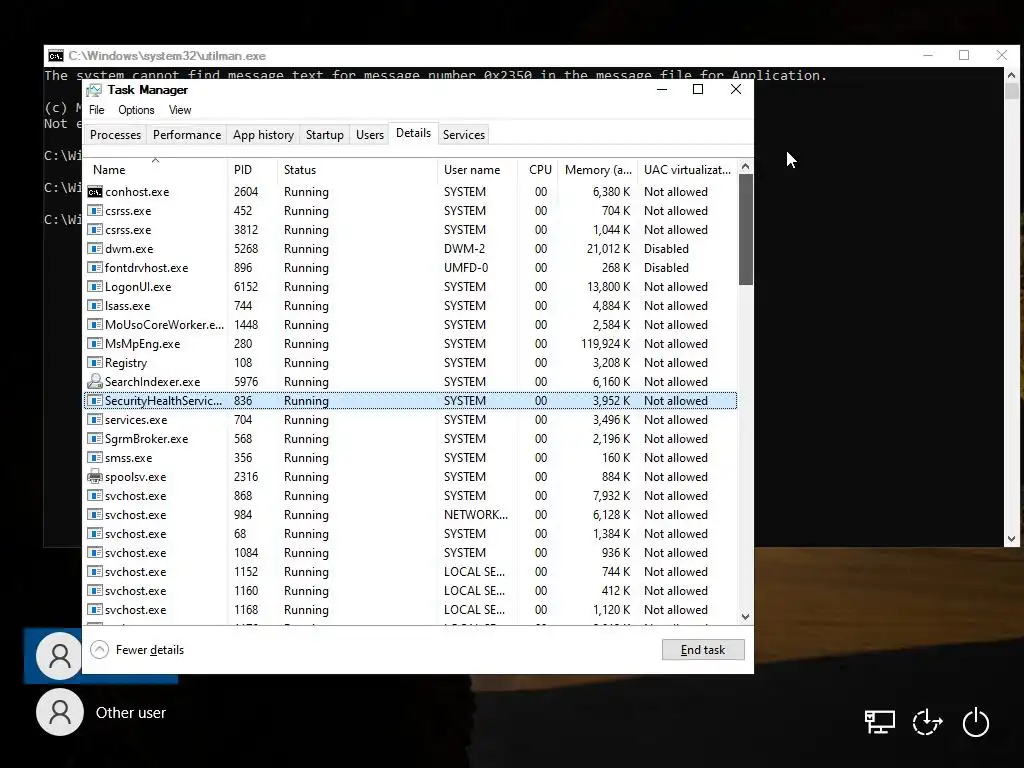Click the lsass.exe process icon
This screenshot has width=1024, height=768.
[x=95, y=306]
